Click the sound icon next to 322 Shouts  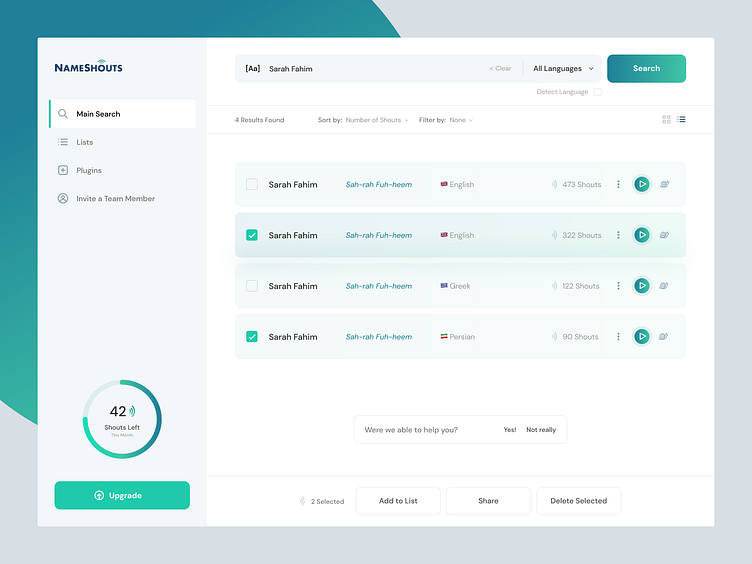coord(554,235)
